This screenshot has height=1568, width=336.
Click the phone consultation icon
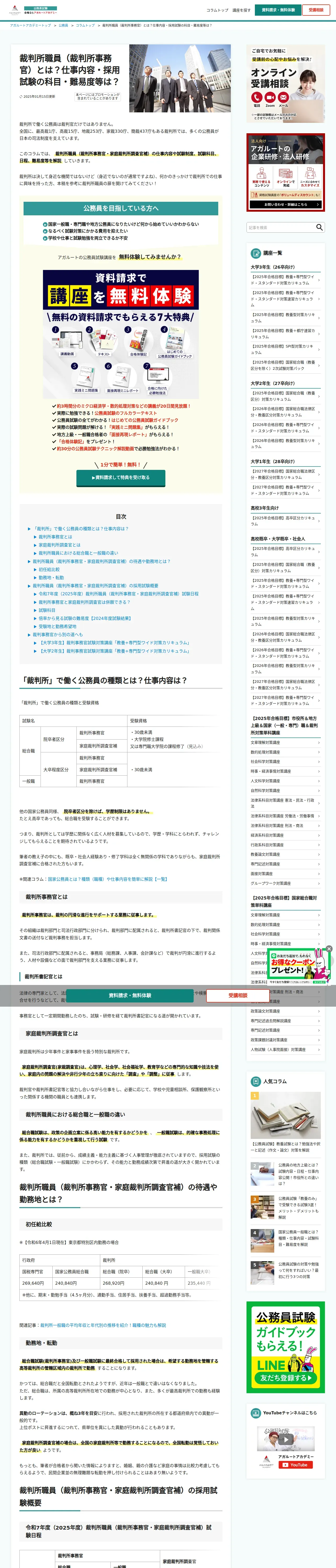click(256, 97)
